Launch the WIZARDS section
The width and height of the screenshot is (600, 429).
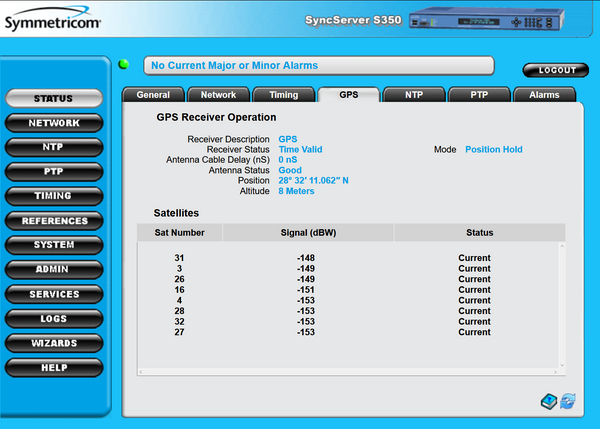click(x=54, y=343)
